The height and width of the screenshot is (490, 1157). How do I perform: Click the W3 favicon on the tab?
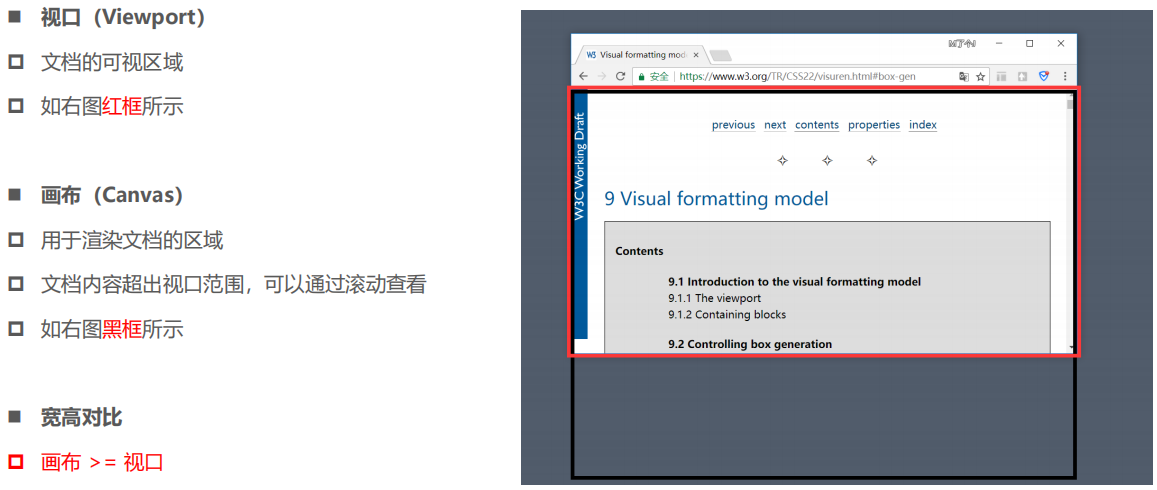click(591, 55)
